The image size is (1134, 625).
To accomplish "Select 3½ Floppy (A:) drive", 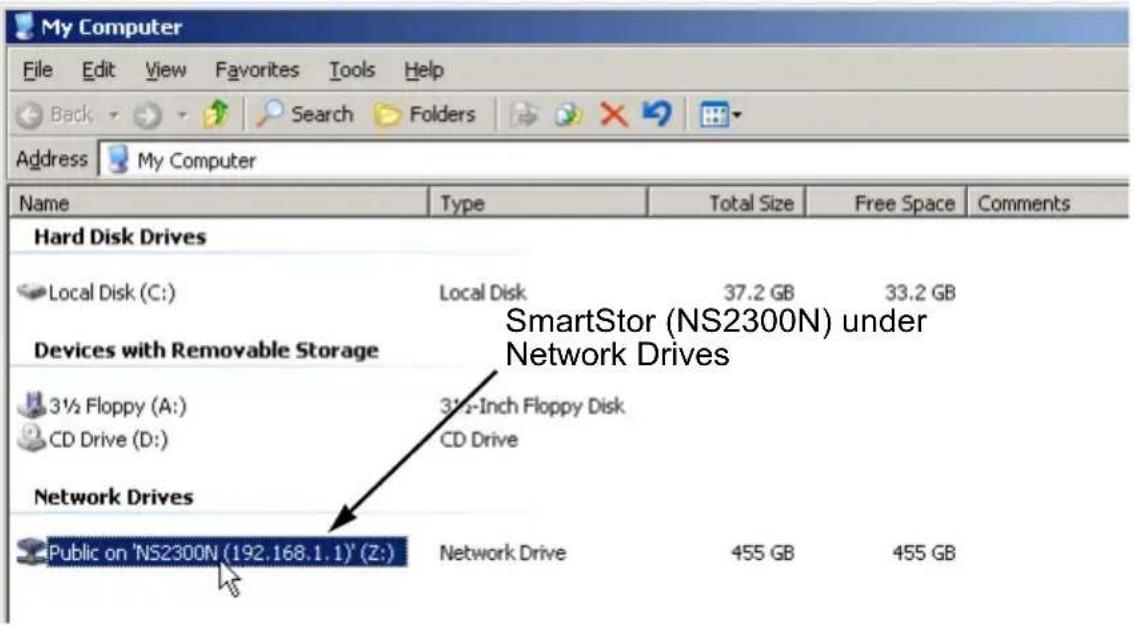I will [117, 407].
